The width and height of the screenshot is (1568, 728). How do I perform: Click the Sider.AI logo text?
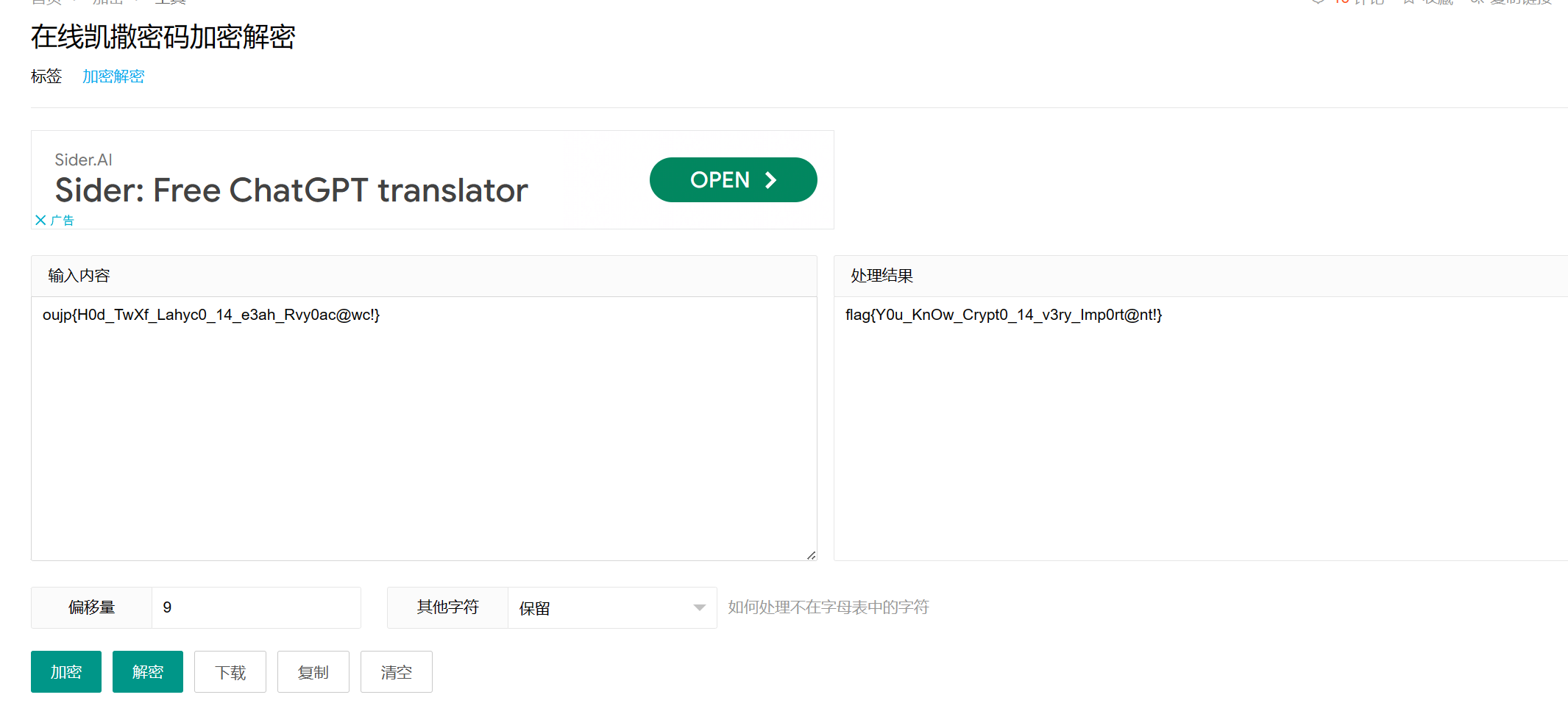[x=83, y=160]
